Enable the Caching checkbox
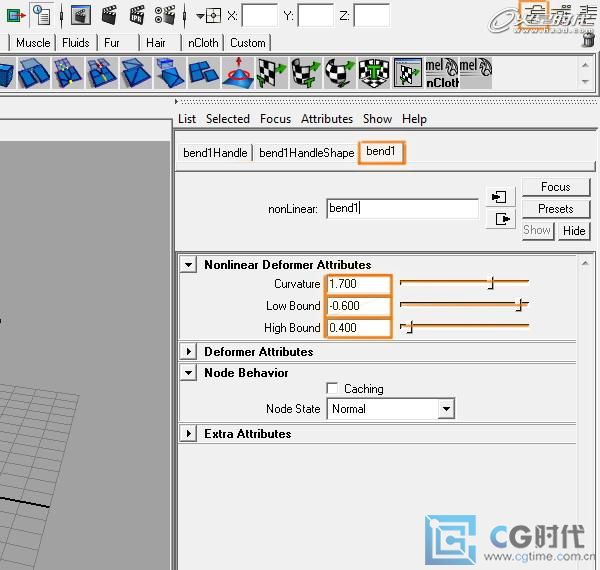 [x=332, y=388]
